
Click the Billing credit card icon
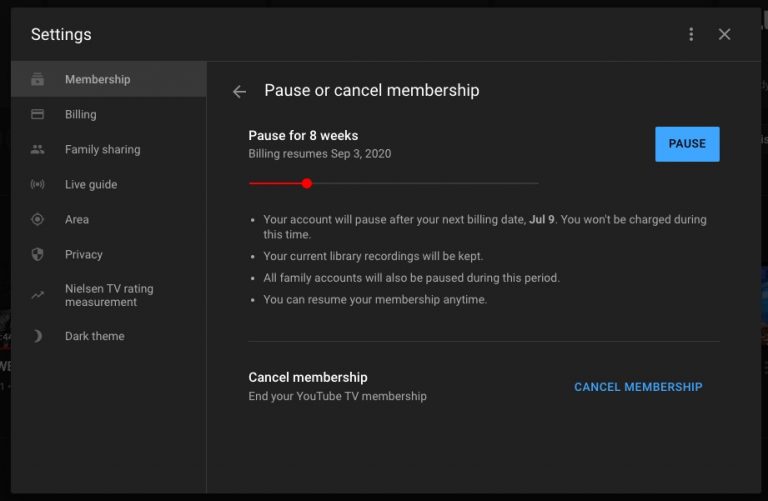pyautogui.click(x=38, y=115)
